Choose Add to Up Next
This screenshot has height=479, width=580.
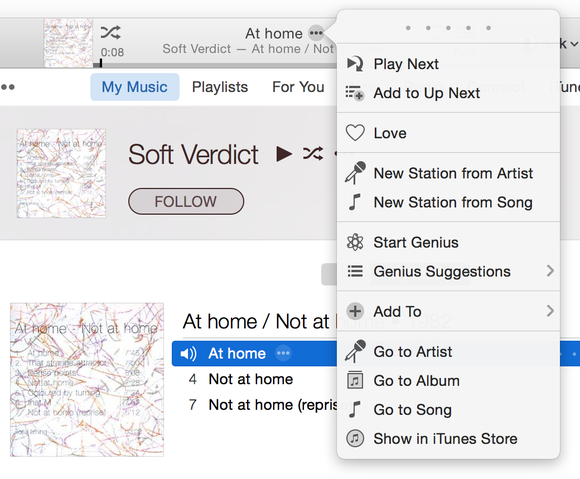tap(448, 93)
